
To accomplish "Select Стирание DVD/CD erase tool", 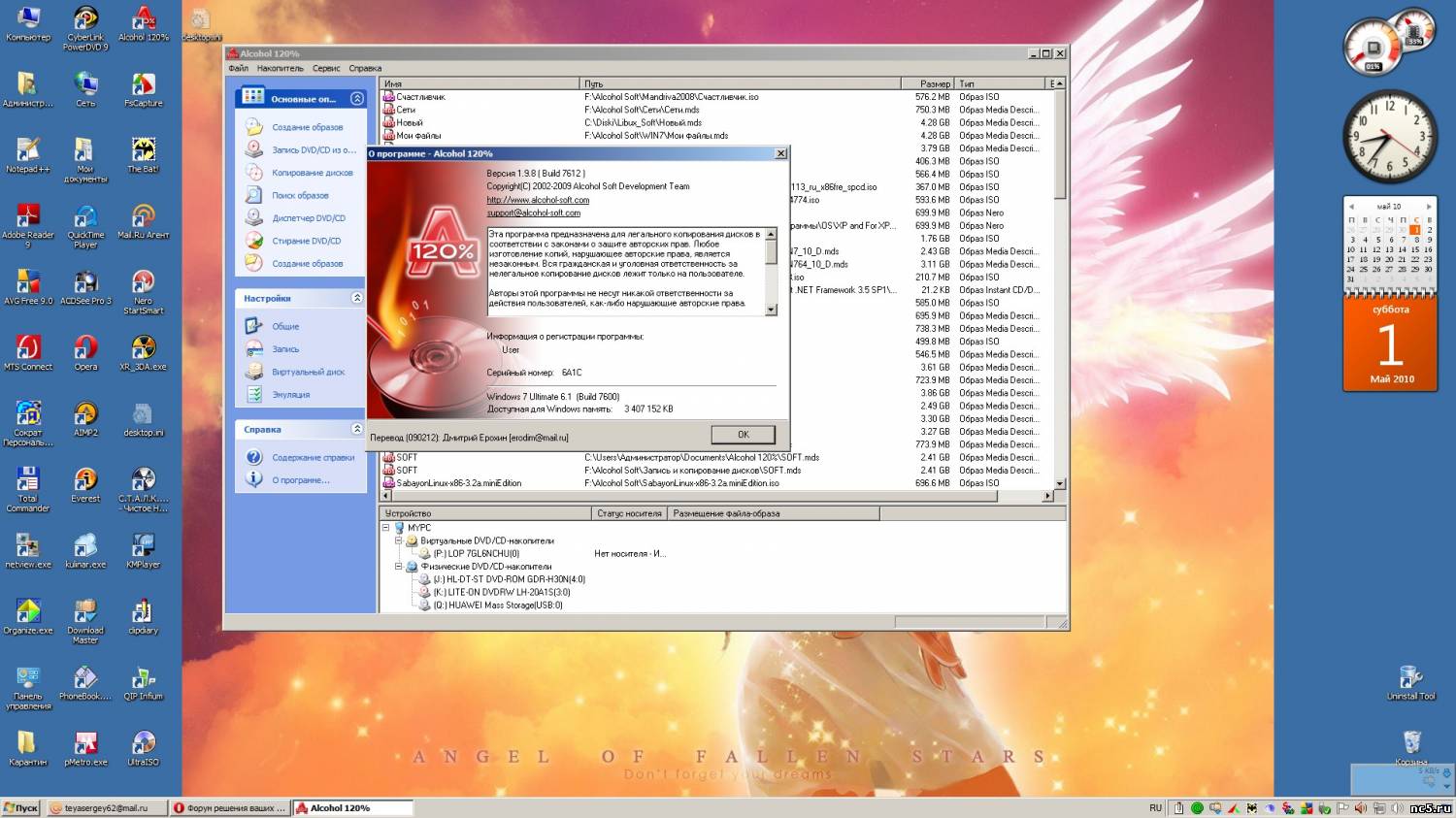I will [x=306, y=241].
